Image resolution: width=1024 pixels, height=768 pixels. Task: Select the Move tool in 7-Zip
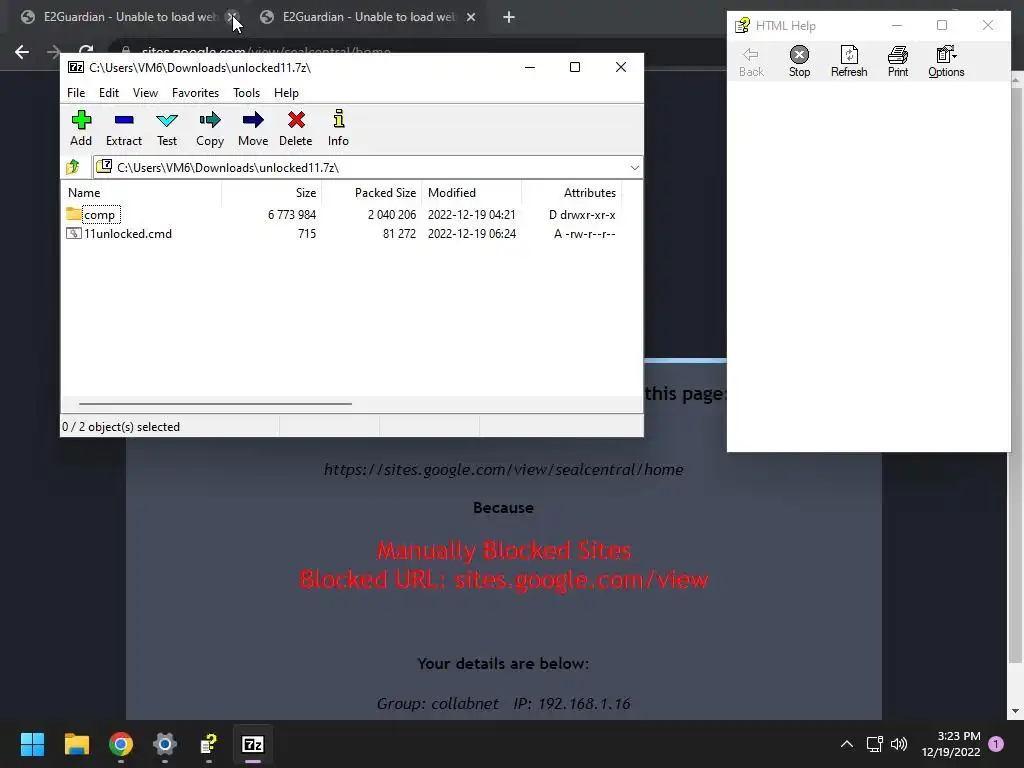253,128
